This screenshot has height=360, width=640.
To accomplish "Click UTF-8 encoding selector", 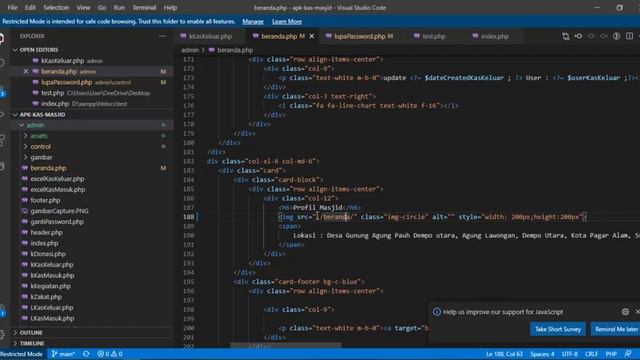I will tap(569, 354).
